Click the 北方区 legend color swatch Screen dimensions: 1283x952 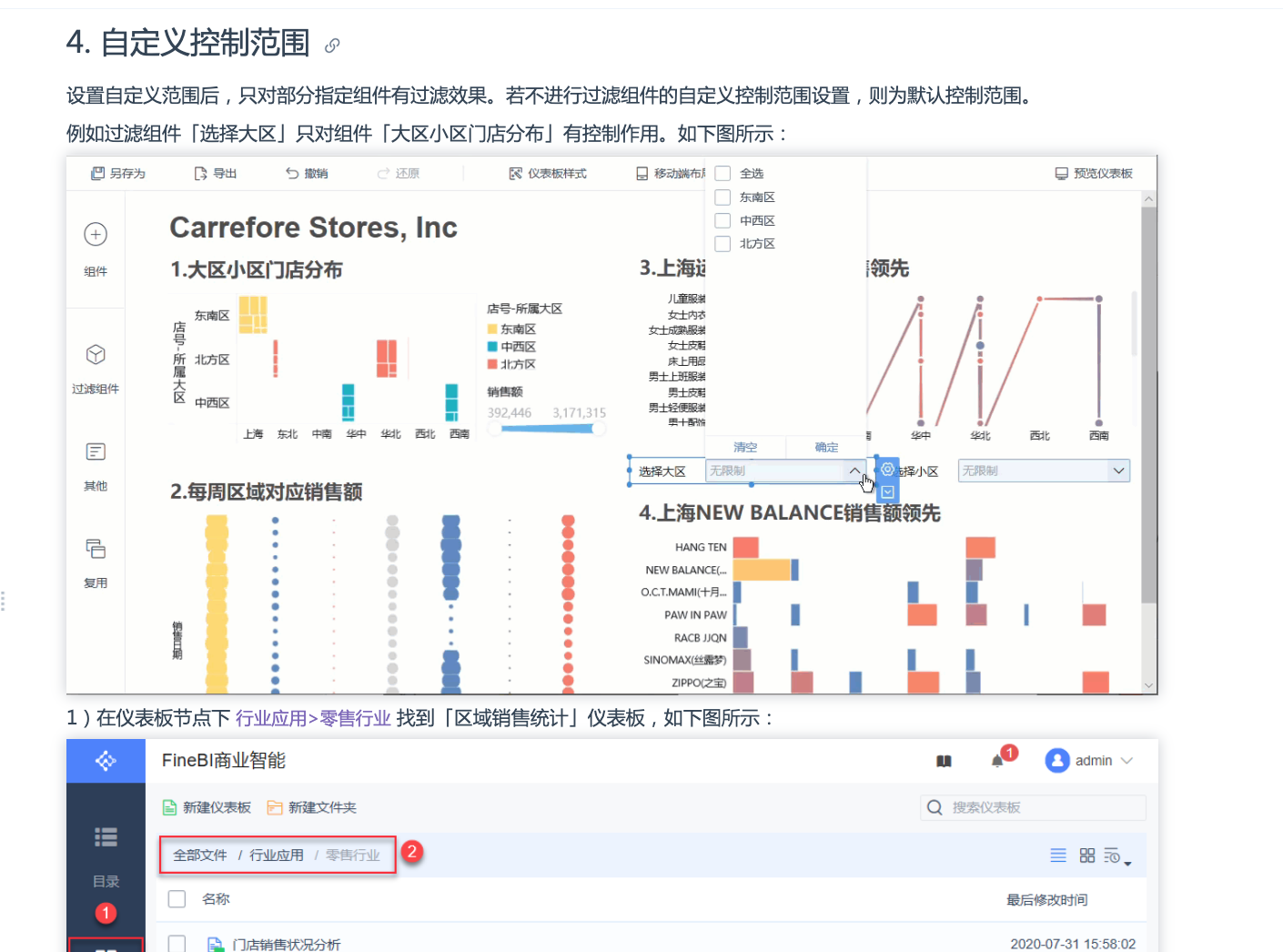tap(492, 364)
